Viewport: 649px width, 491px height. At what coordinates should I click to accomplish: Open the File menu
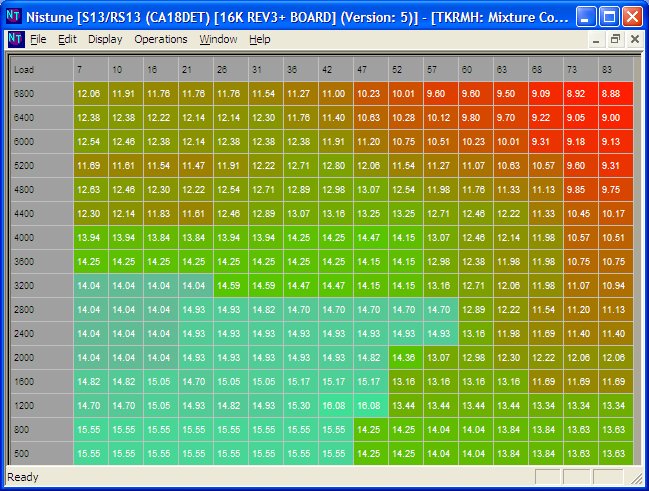38,40
